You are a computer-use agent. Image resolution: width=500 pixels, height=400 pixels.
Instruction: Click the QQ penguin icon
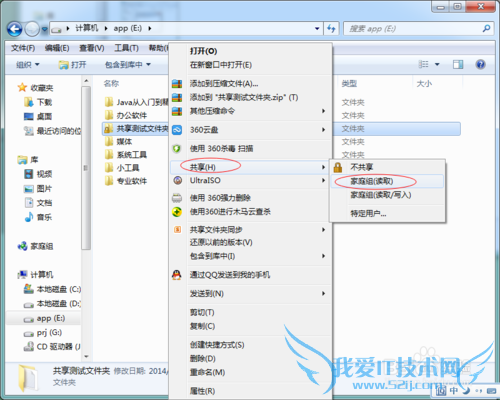[x=177, y=275]
